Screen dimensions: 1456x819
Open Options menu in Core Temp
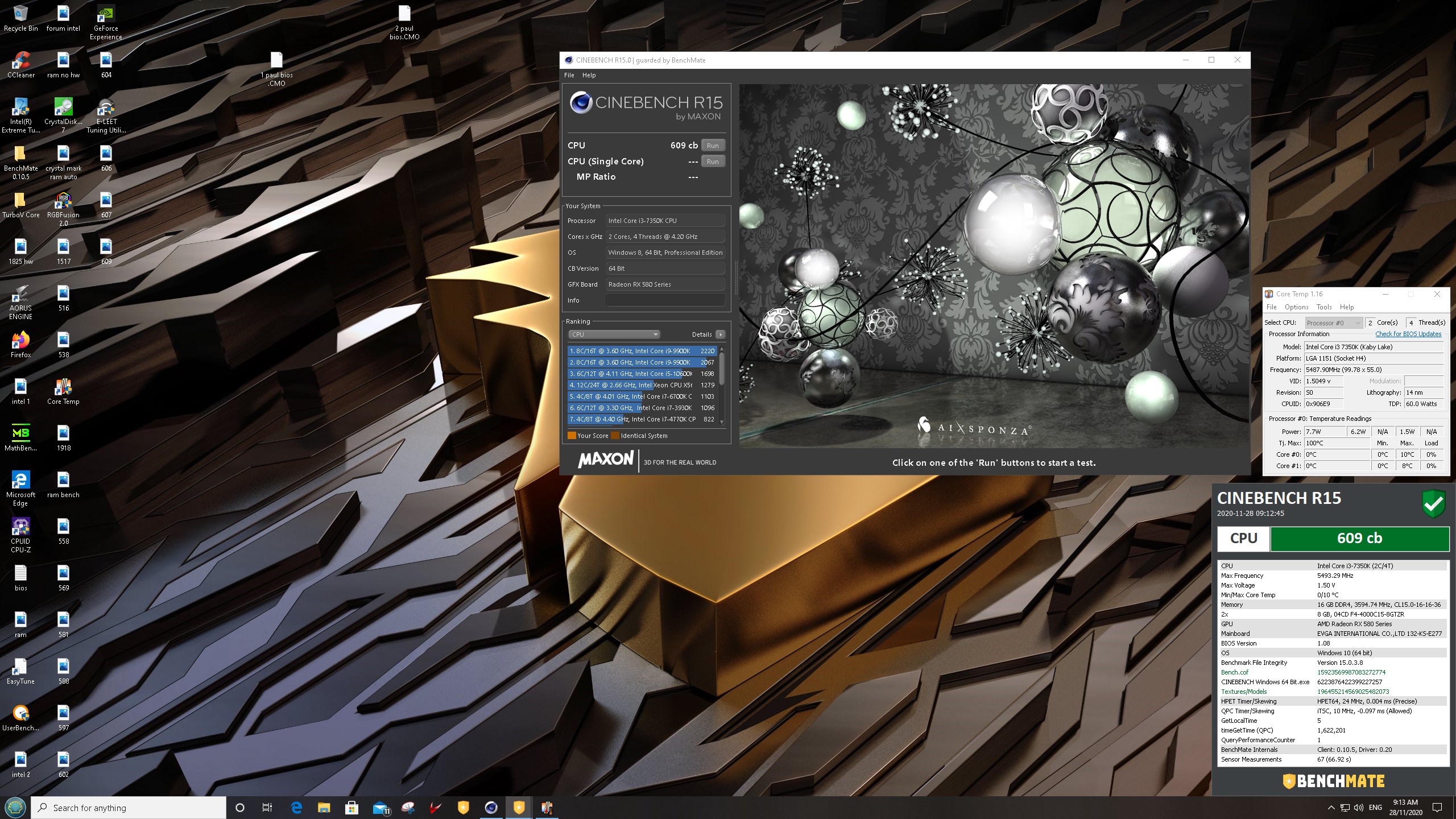[1296, 307]
